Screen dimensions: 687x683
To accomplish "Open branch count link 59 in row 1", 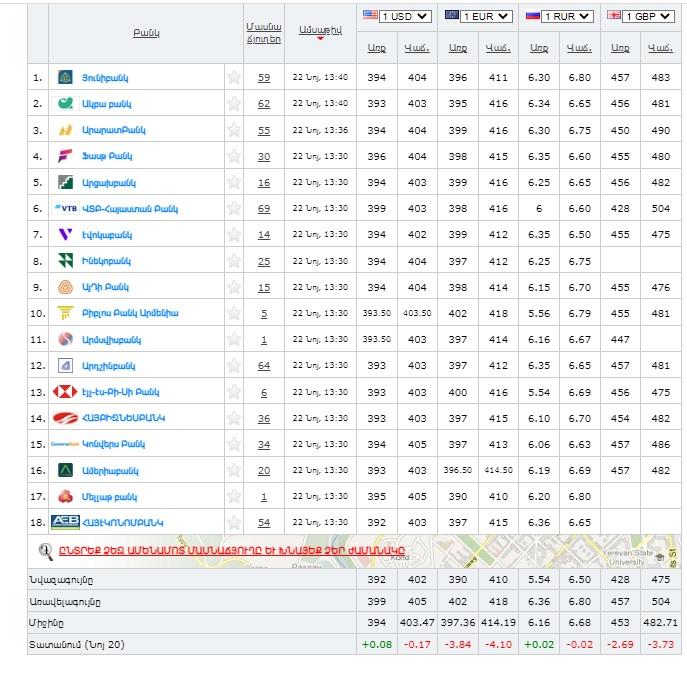I will click(x=264, y=77).
